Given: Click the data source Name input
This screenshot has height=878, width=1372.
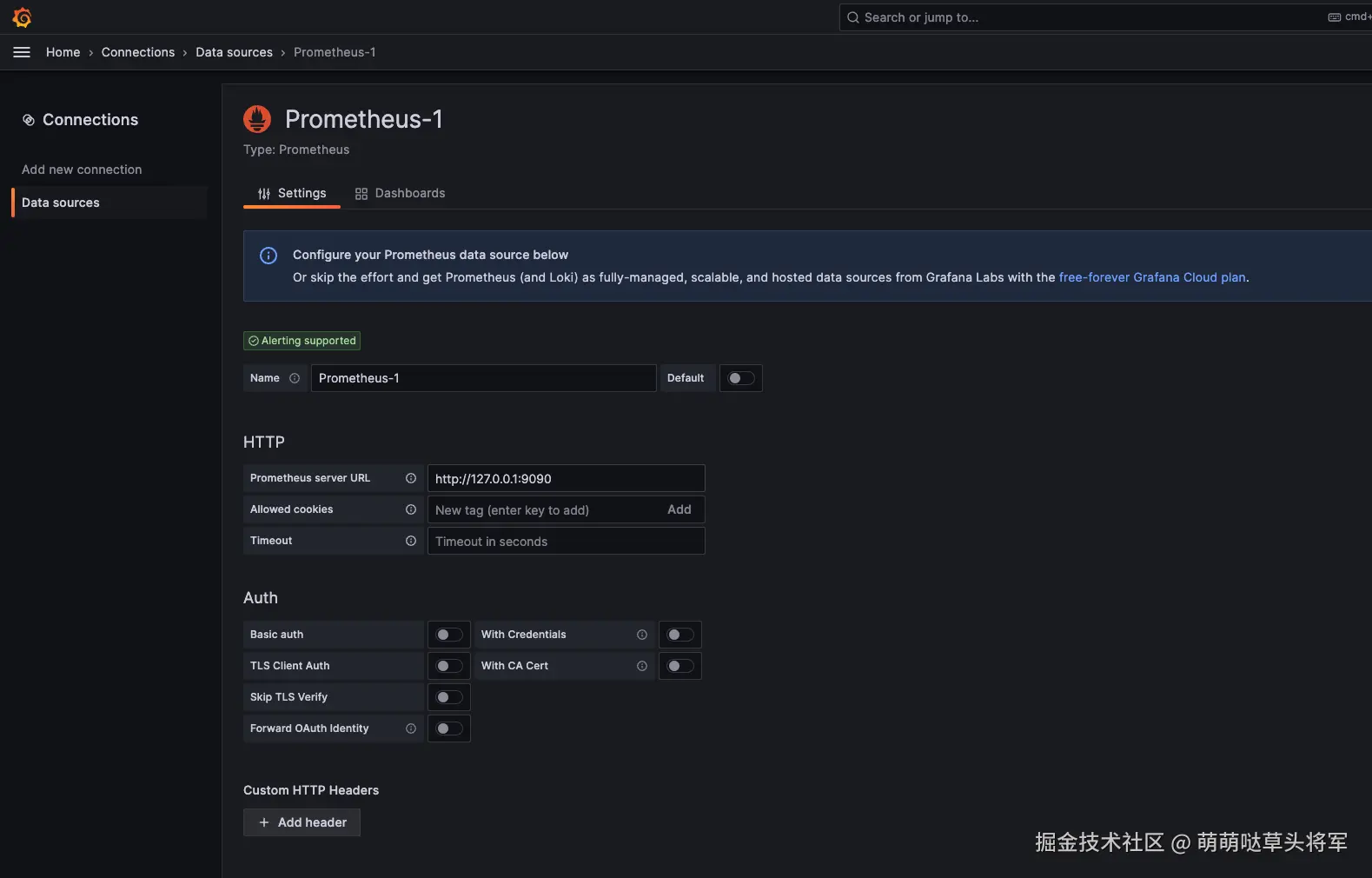Looking at the screenshot, I should 483,378.
